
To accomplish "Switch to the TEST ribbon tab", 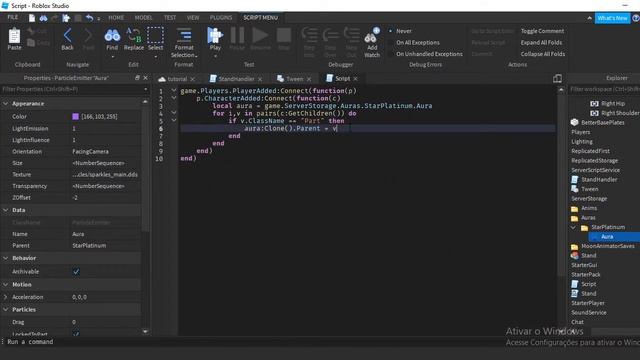I will tap(170, 18).
